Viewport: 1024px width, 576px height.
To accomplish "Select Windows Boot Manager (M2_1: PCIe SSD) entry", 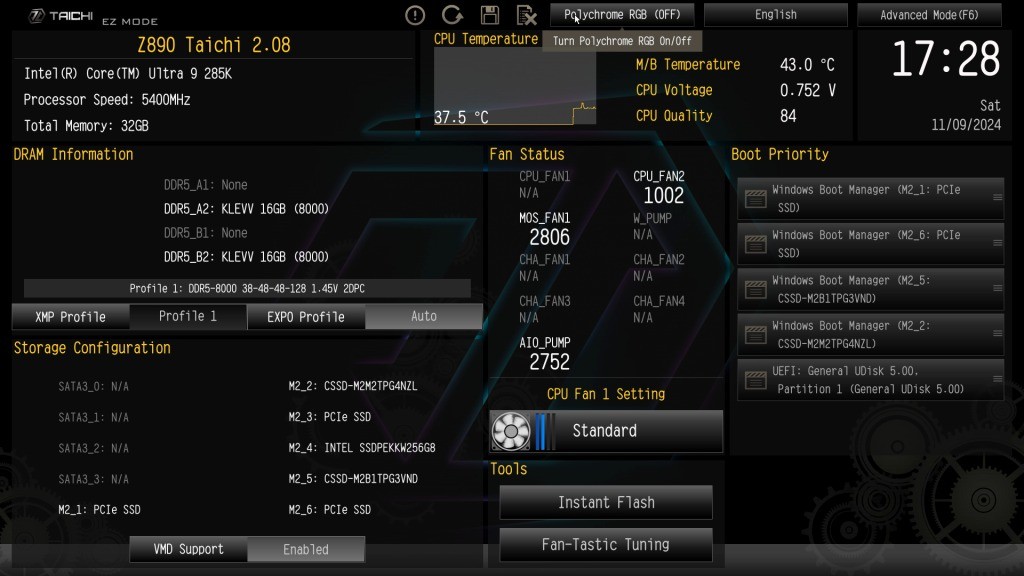I will (871, 199).
